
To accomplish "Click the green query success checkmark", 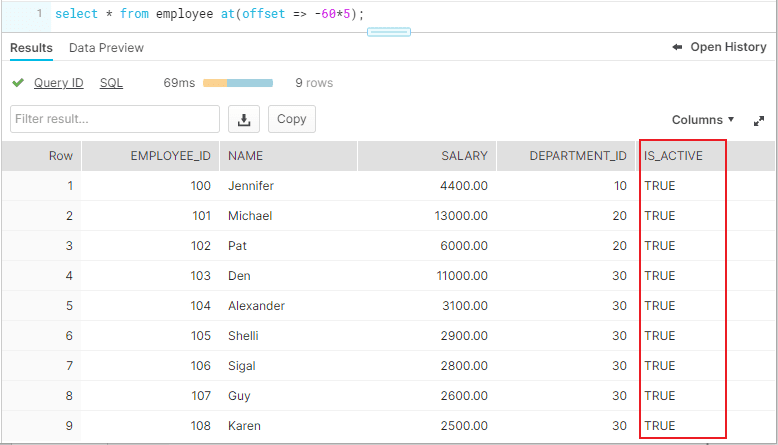I will pos(18,82).
